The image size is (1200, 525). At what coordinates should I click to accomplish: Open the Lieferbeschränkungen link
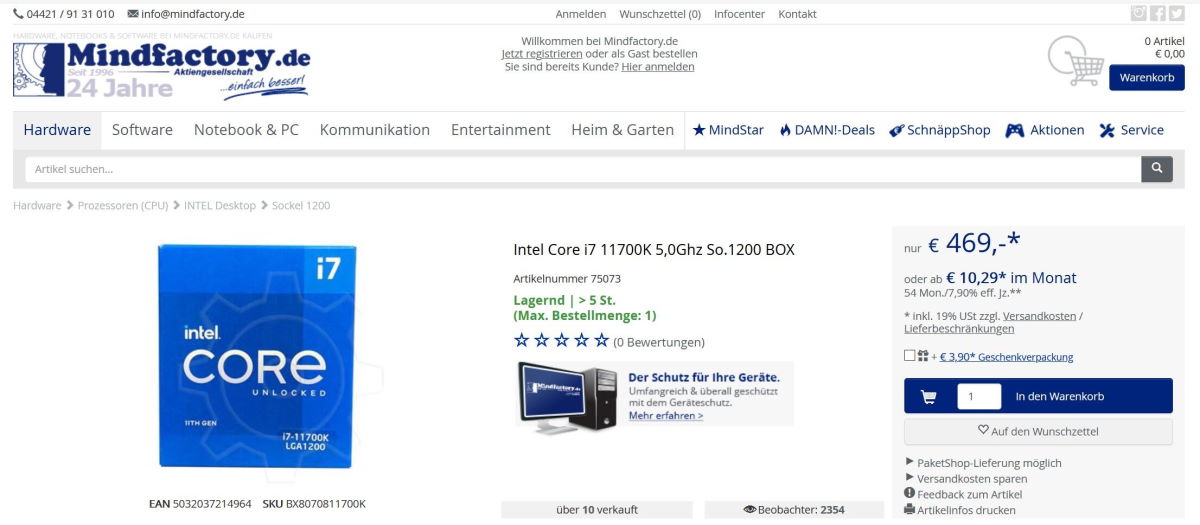(959, 329)
